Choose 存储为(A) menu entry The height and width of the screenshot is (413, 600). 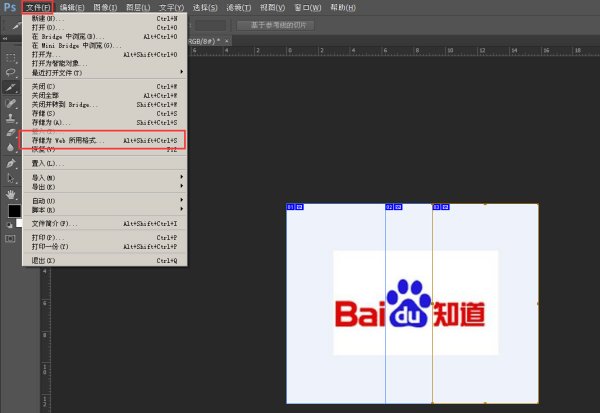(104, 123)
